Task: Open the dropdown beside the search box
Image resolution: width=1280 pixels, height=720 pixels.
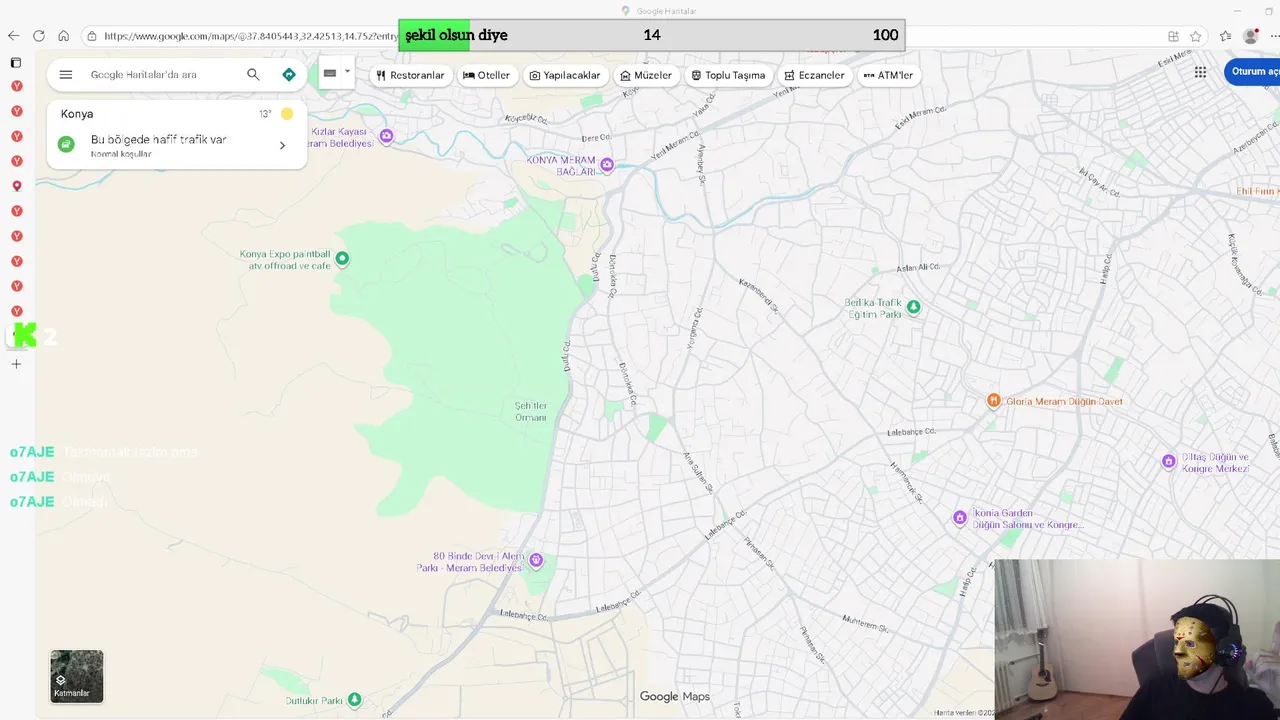Action: click(337, 73)
